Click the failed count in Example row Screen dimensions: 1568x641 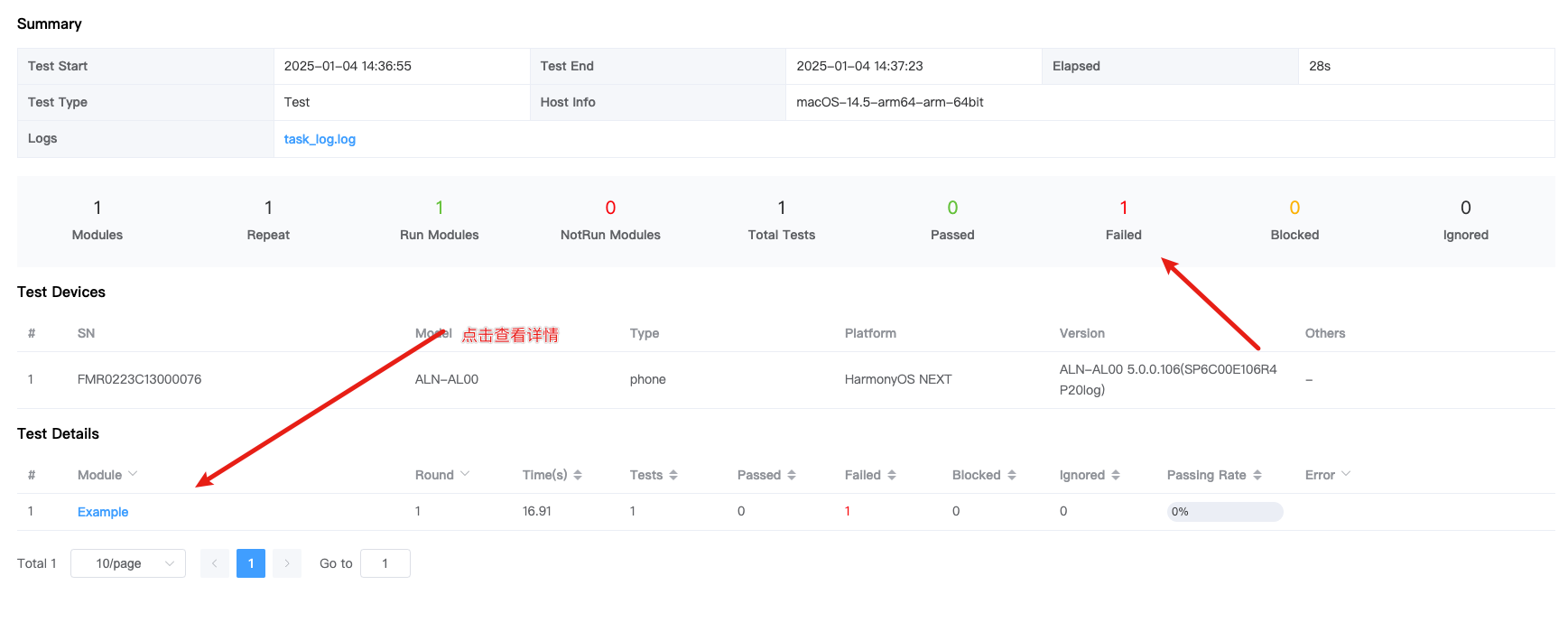tap(848, 512)
